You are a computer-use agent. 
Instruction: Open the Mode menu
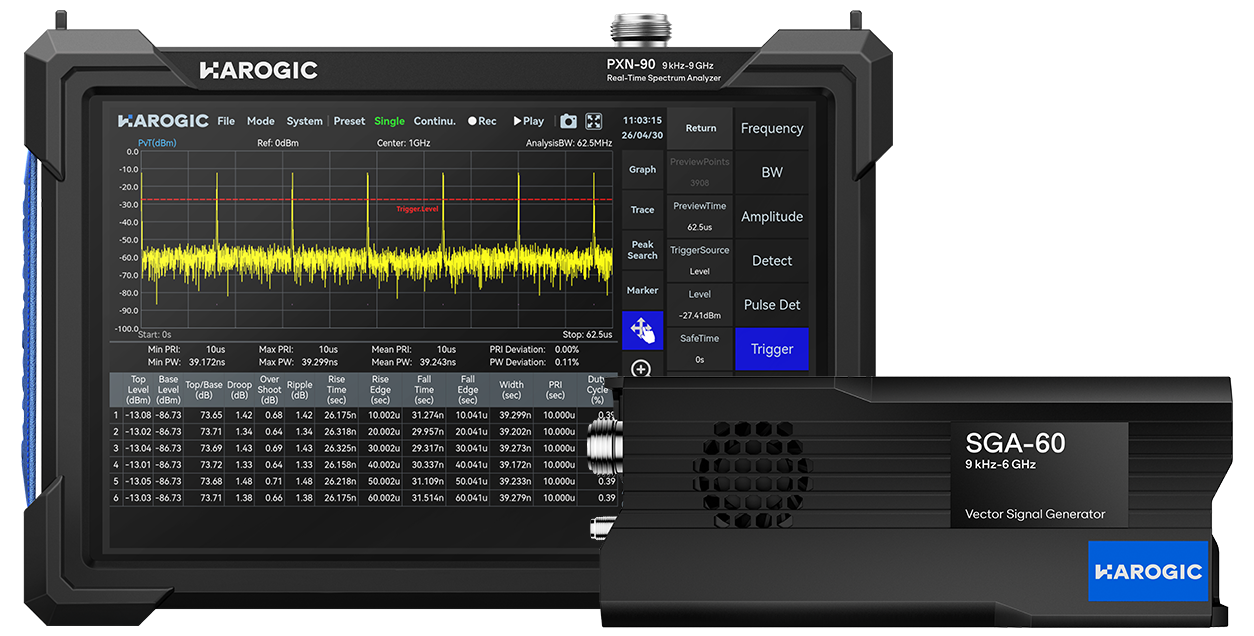tap(260, 121)
